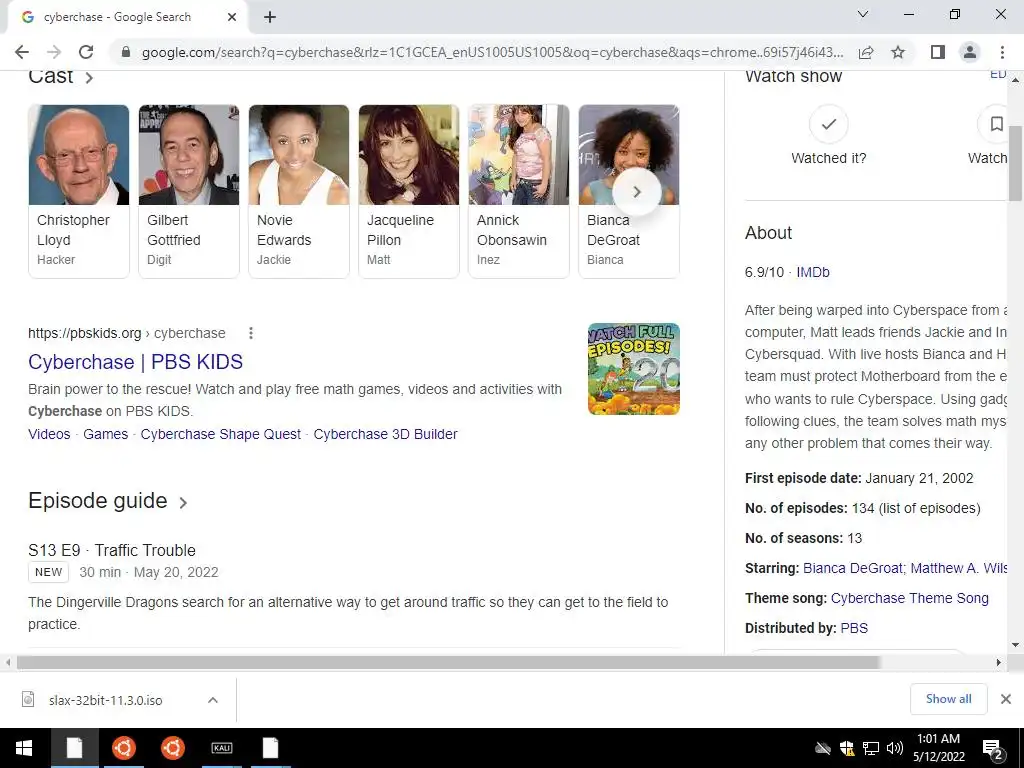The image size is (1024, 768).
Task: Bookmark this tab with the star icon
Action: pyautogui.click(x=898, y=52)
